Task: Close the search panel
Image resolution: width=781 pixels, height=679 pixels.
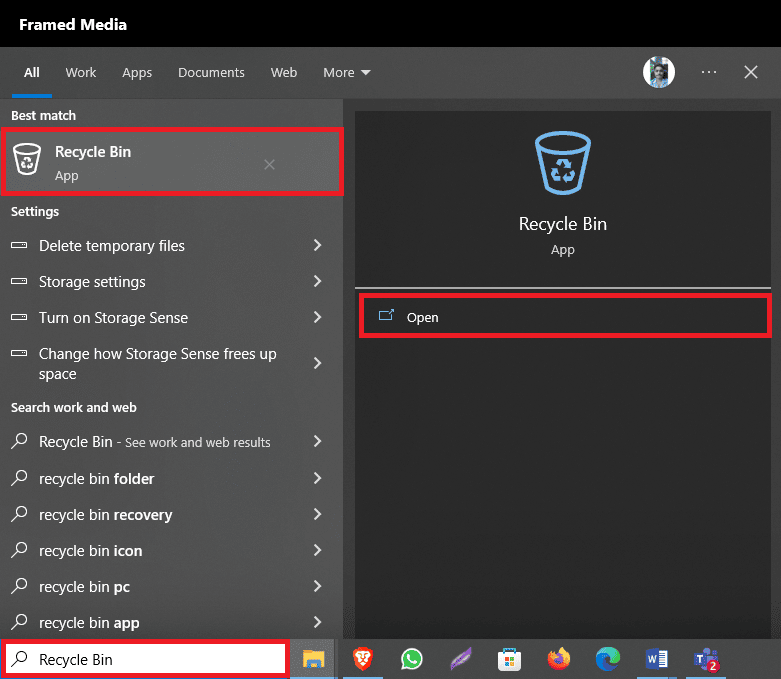Action: (751, 72)
